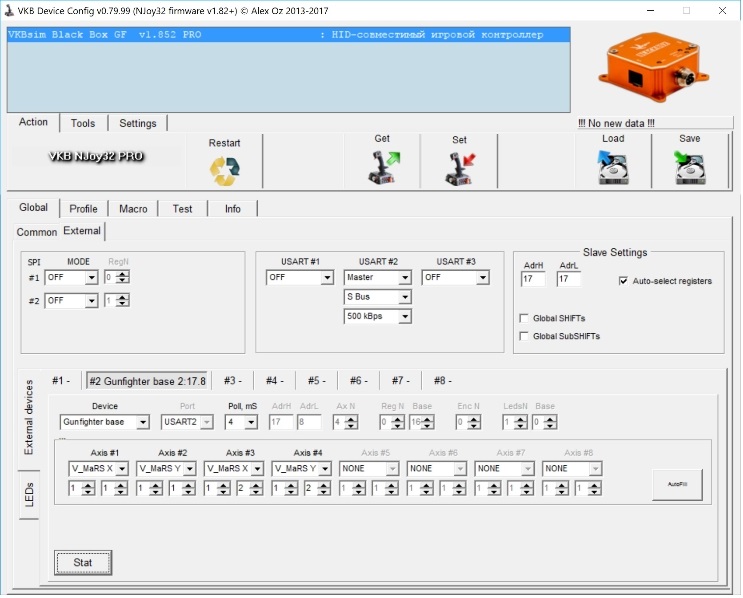Click the Slave Settings AdrH field
The width and height of the screenshot is (743, 598).
pyautogui.click(x=533, y=279)
